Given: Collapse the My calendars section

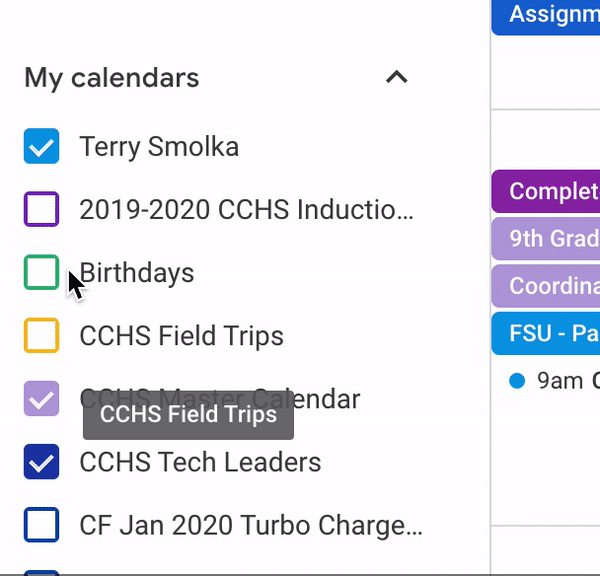Looking at the screenshot, I should [x=396, y=77].
